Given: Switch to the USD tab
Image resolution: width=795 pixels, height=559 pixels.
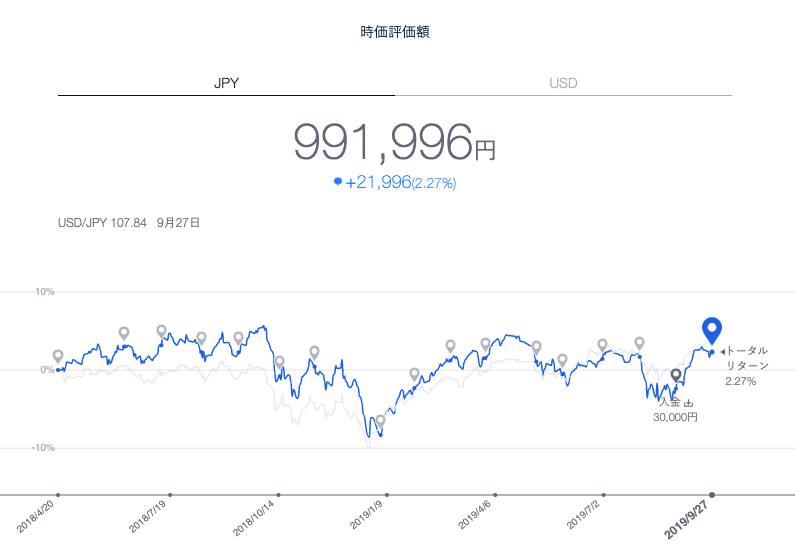Looking at the screenshot, I should pos(563,83).
